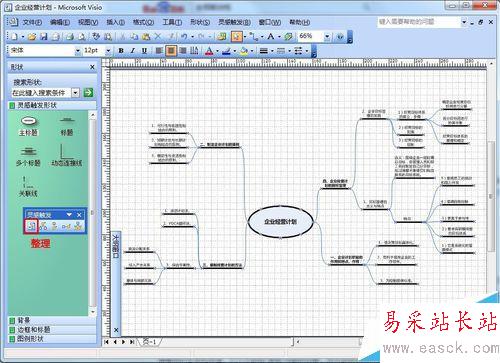500x363 pixels.
Task: Click the line weight icon
Action: click(x=264, y=51)
